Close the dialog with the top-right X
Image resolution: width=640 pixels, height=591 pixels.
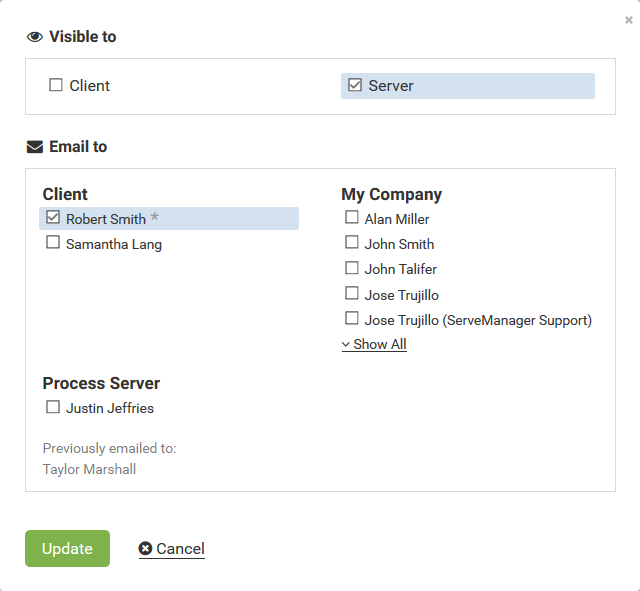tap(628, 19)
